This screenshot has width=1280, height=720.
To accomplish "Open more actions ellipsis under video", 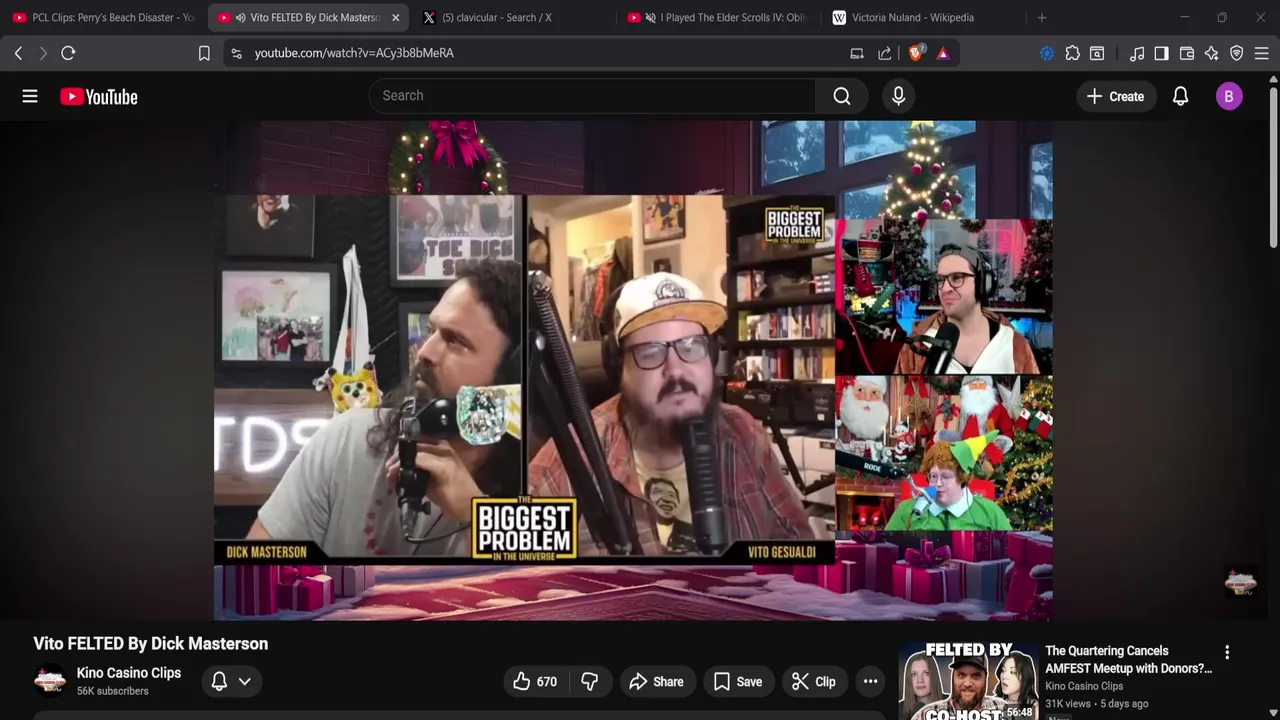I will click(x=870, y=682).
